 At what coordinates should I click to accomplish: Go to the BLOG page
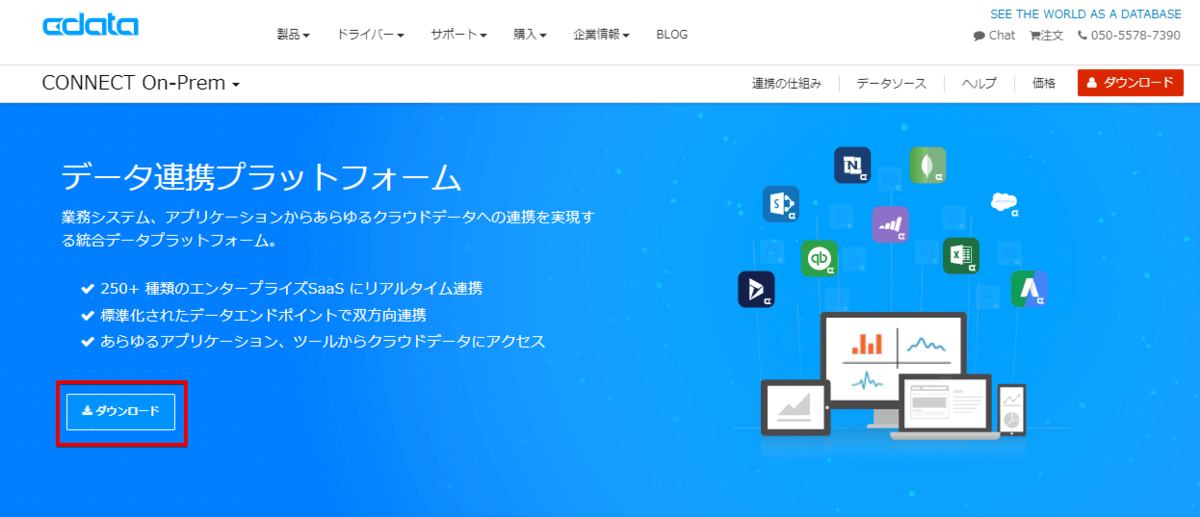[672, 35]
